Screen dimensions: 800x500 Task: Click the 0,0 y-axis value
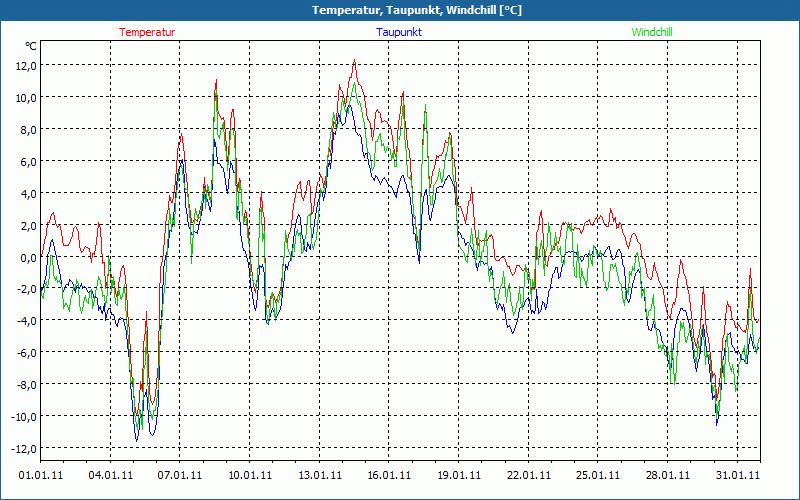(x=29, y=258)
